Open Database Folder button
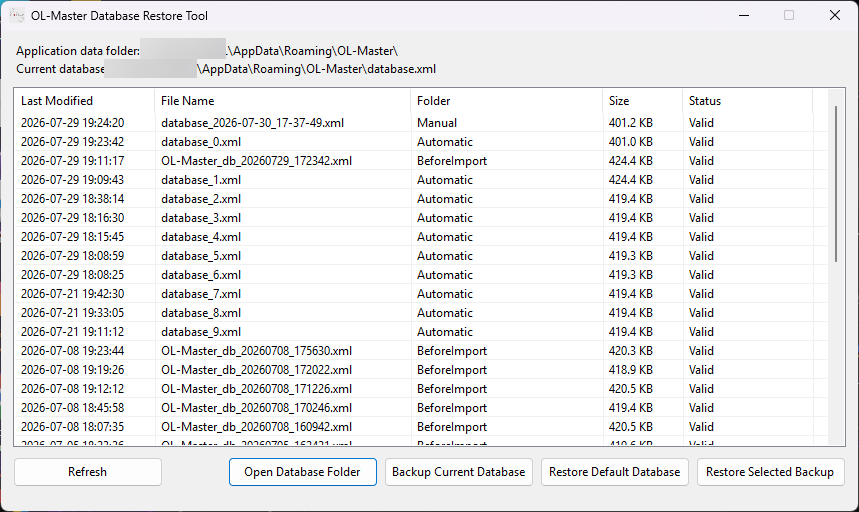Viewport: 859px width, 512px height. (x=302, y=472)
